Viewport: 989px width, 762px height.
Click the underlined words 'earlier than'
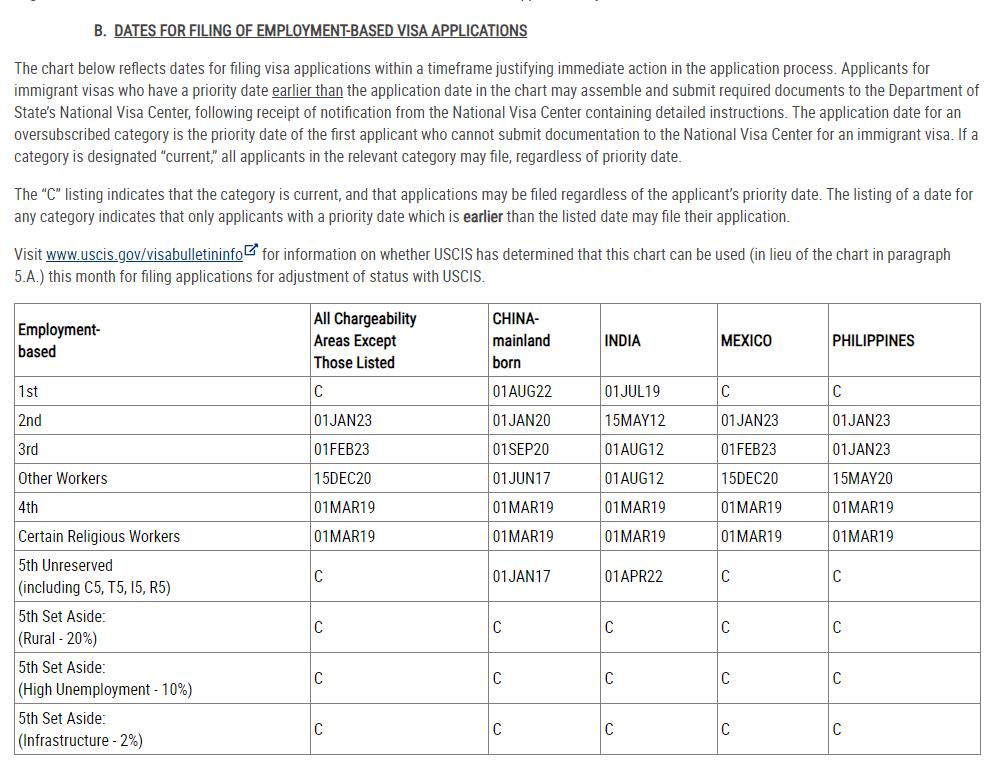pos(307,90)
